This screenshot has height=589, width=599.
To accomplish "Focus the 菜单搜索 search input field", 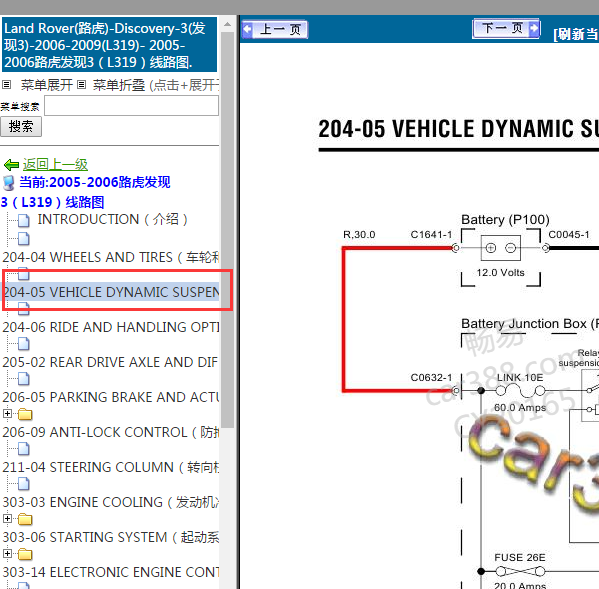I will [131, 105].
